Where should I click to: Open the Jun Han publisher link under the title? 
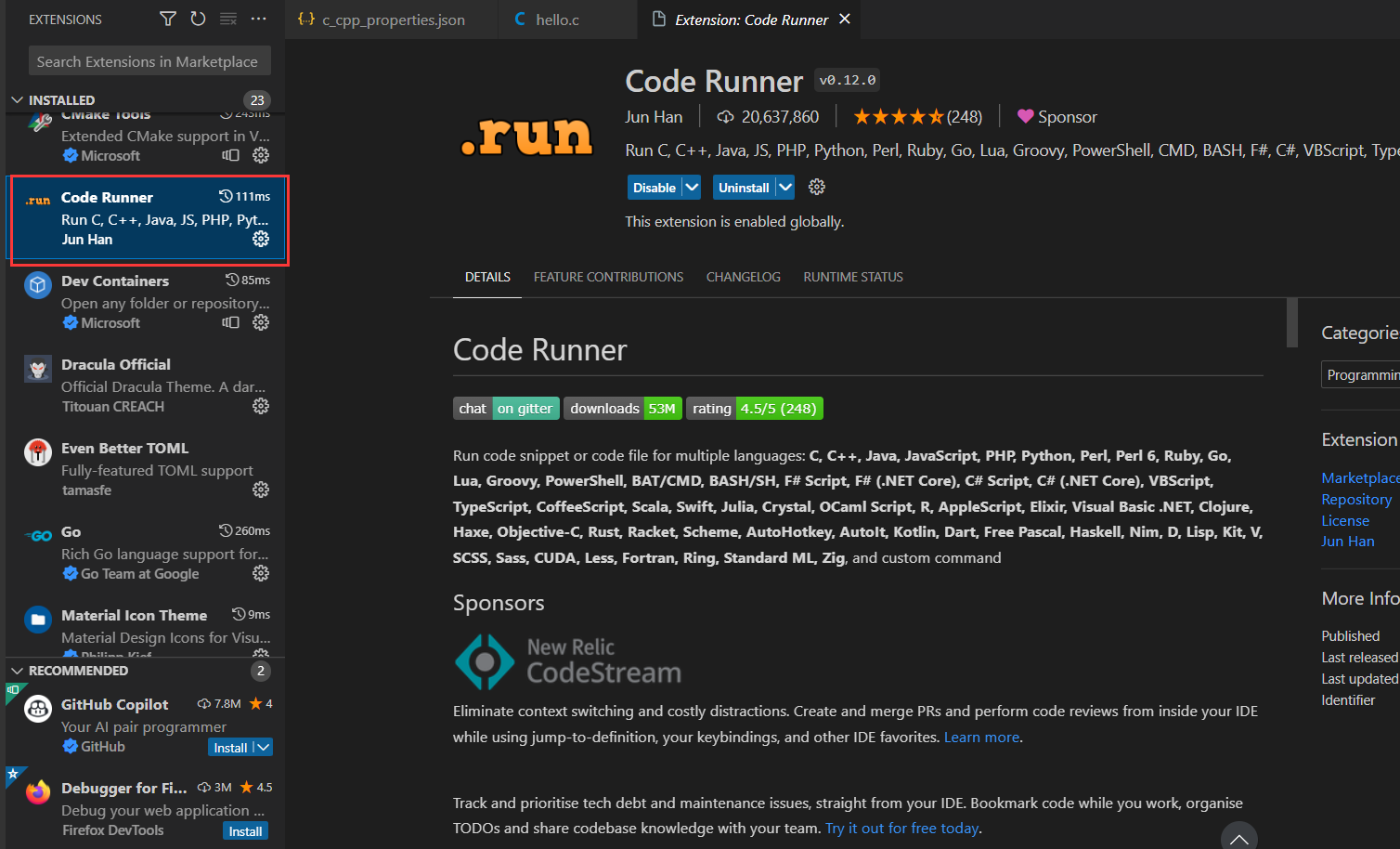click(x=654, y=117)
